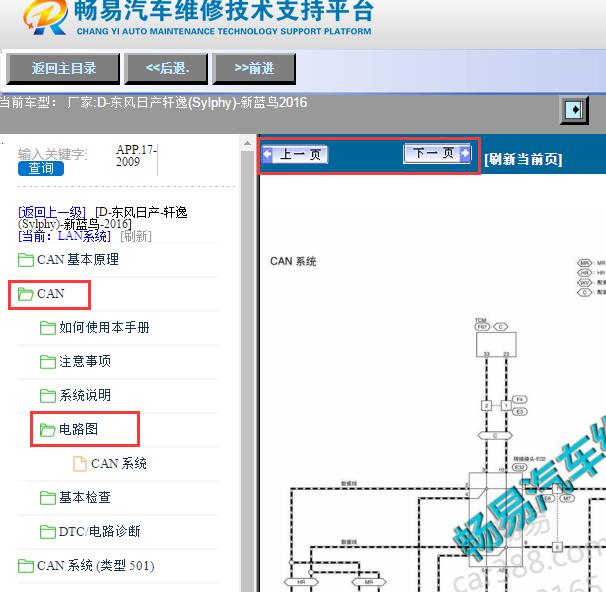This screenshot has width=606, height=592.
Task: Go forward with the >>前进 button
Action: point(254,68)
